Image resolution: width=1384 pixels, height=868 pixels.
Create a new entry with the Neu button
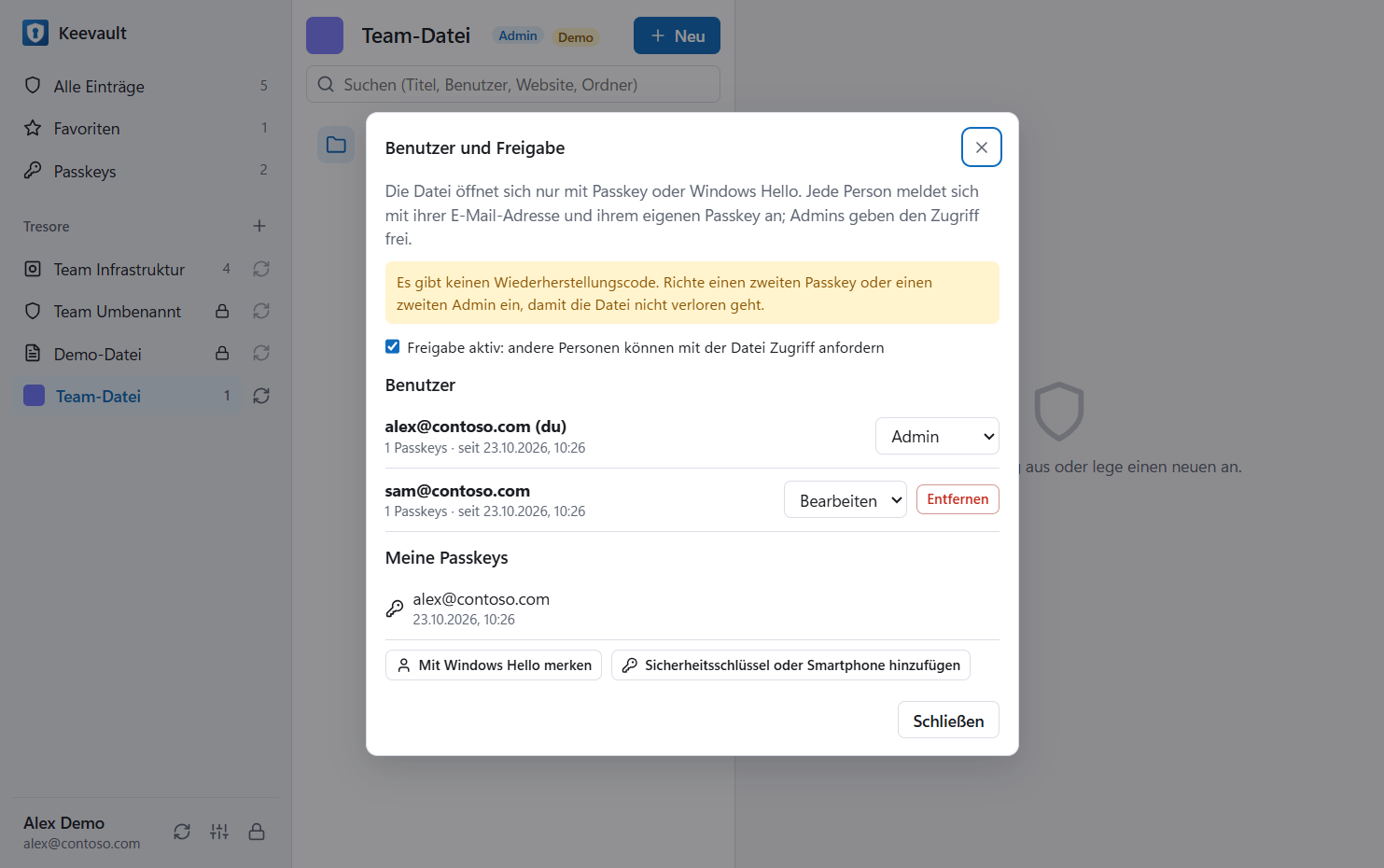click(x=677, y=35)
